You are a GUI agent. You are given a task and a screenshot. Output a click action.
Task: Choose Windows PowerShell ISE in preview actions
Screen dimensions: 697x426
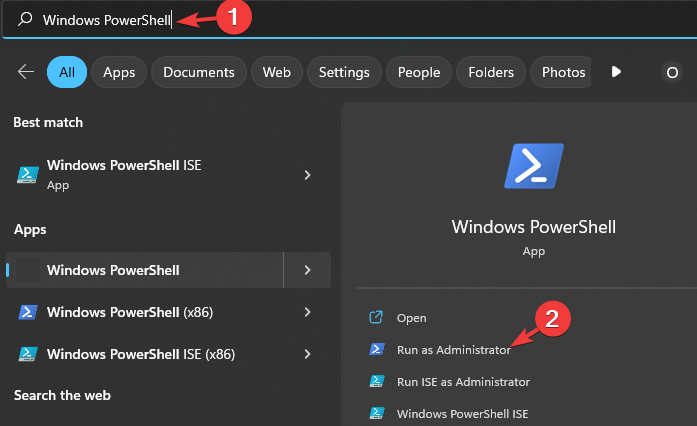(462, 414)
